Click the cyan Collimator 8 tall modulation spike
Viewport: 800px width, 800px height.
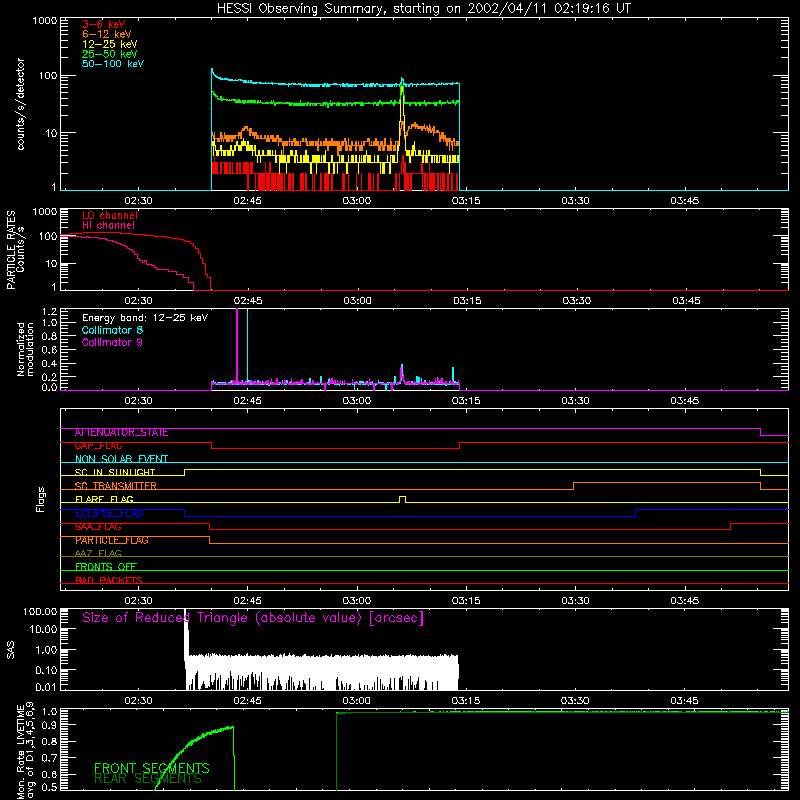pyautogui.click(x=247, y=344)
